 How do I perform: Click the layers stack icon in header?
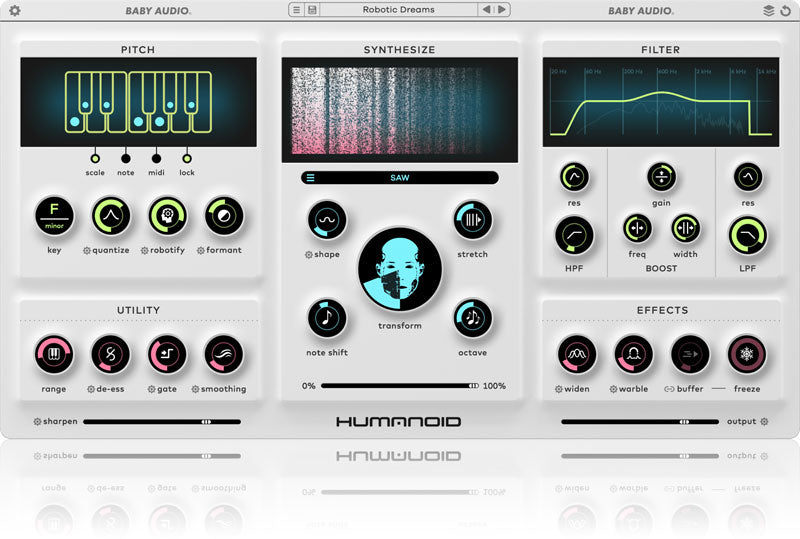coord(768,10)
